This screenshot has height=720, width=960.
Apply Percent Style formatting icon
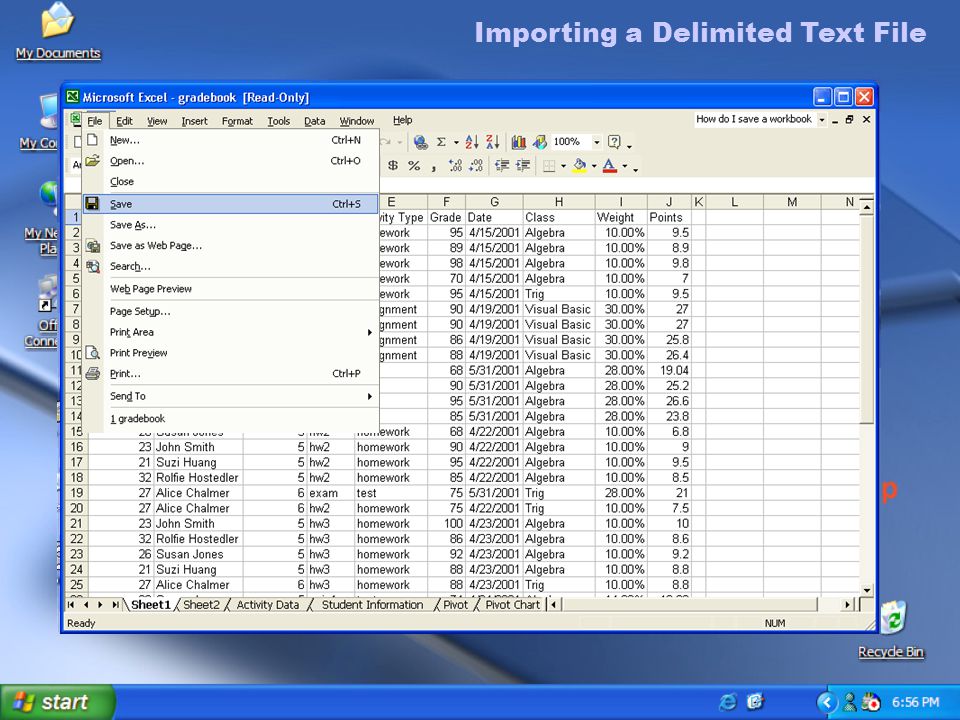pos(414,166)
